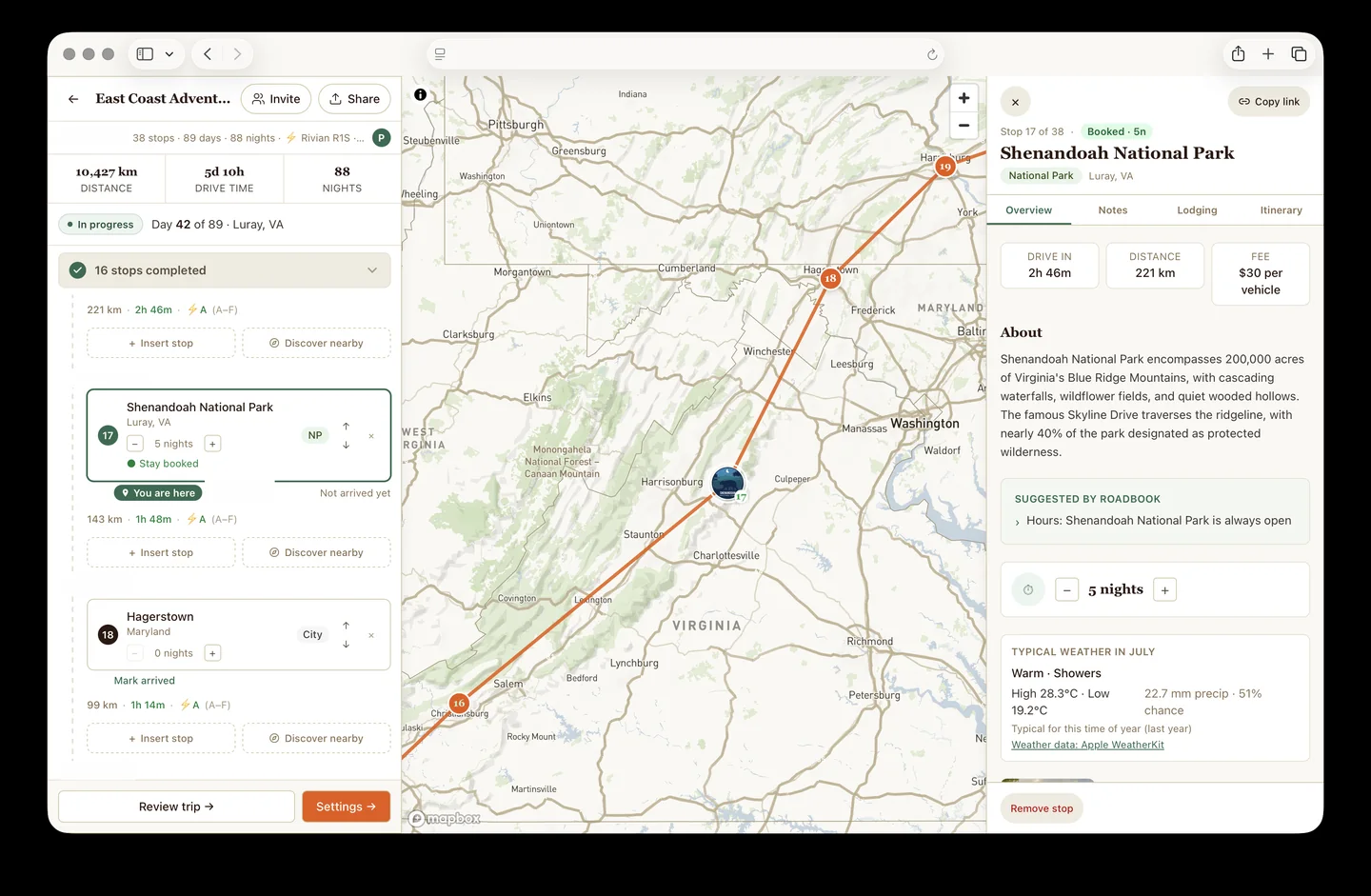Reload the page with refresh icon
The width and height of the screenshot is (1371, 896).
point(932,54)
